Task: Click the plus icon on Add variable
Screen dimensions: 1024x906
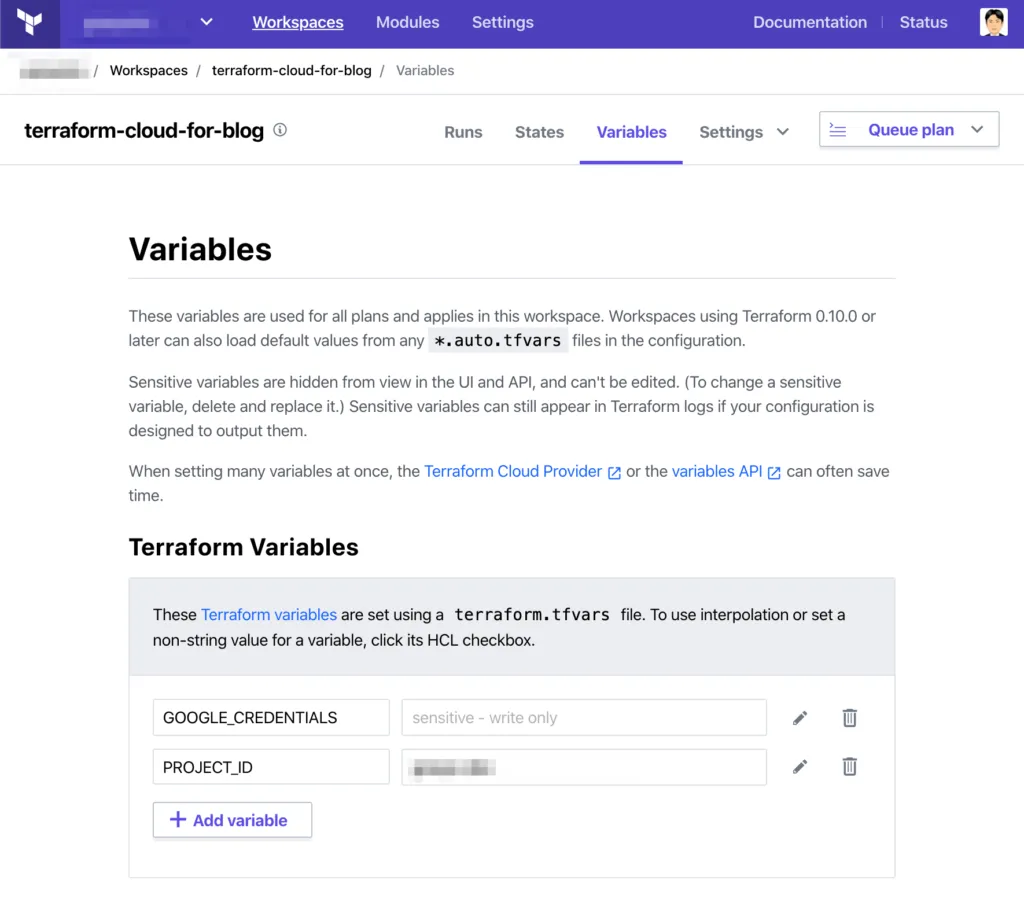Action: click(178, 819)
